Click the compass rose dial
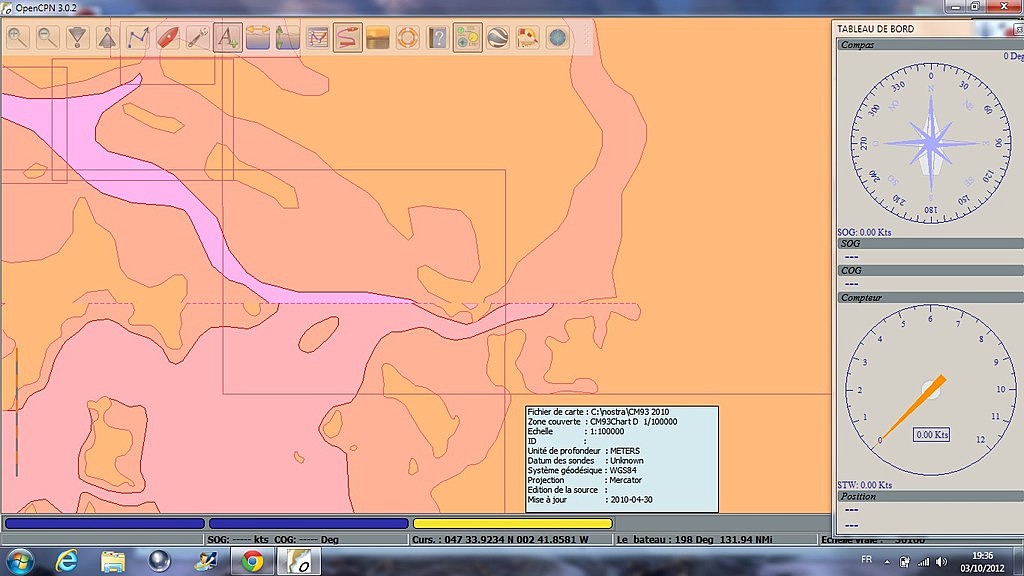Screen dimensions: 1024x576 tap(931, 143)
